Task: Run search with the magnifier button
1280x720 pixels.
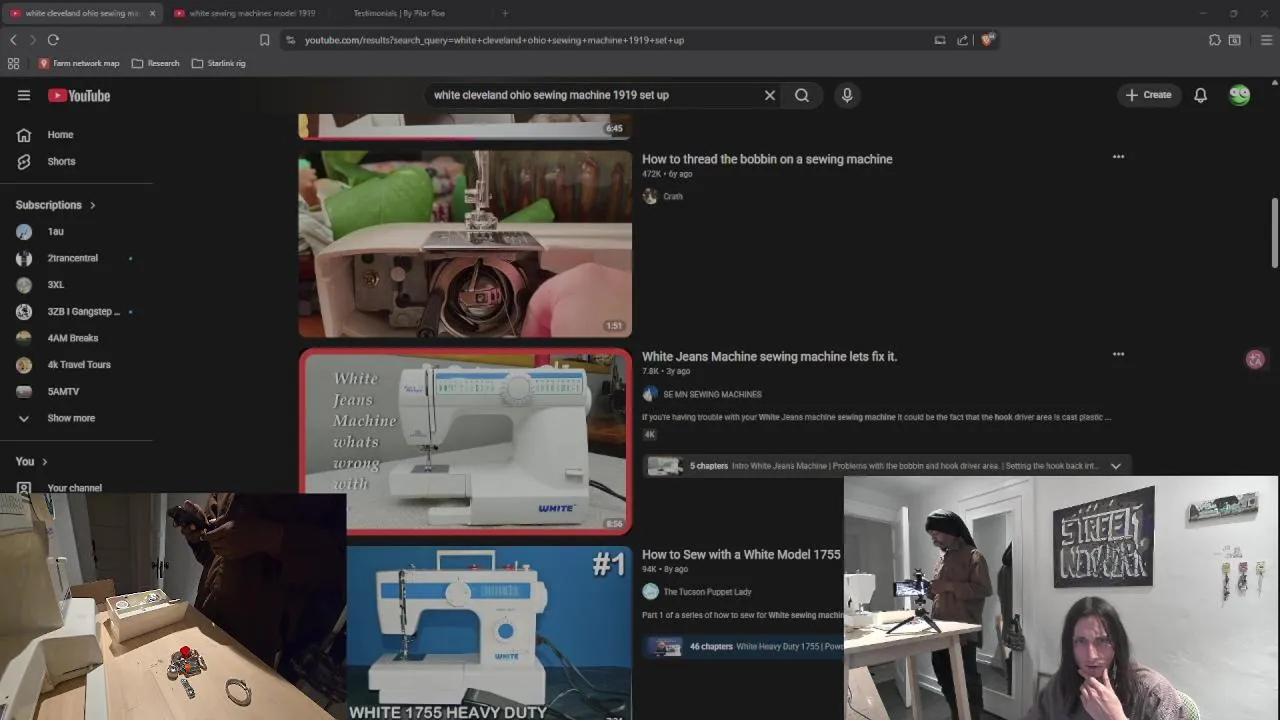Action: [802, 95]
